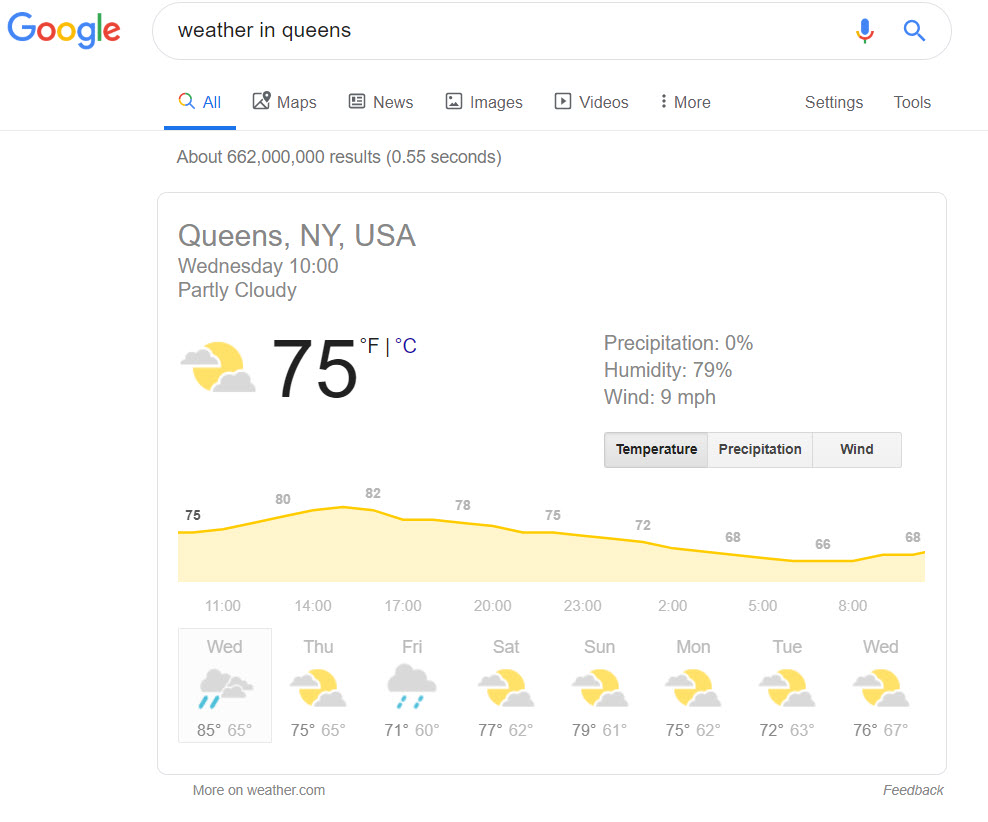Open the More on weather.com link
The height and width of the screenshot is (822, 988).
259,790
